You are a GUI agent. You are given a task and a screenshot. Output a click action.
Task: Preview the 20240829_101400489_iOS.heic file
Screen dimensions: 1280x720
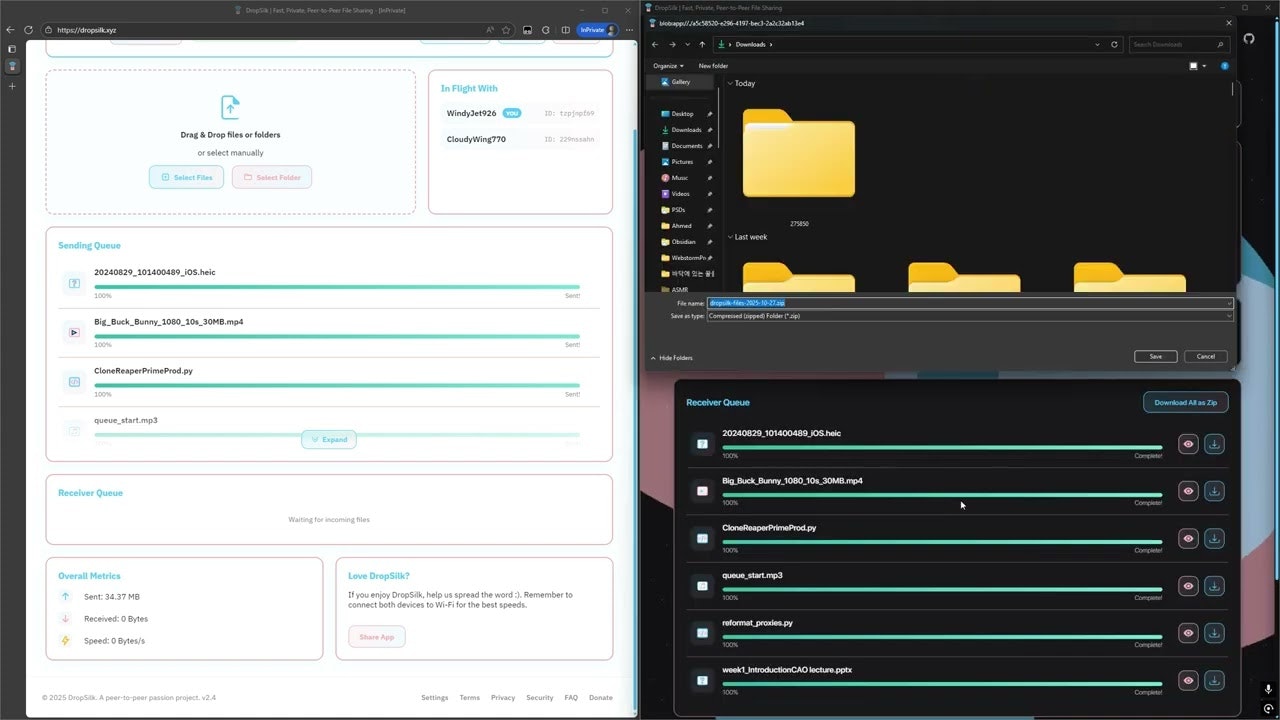1188,444
